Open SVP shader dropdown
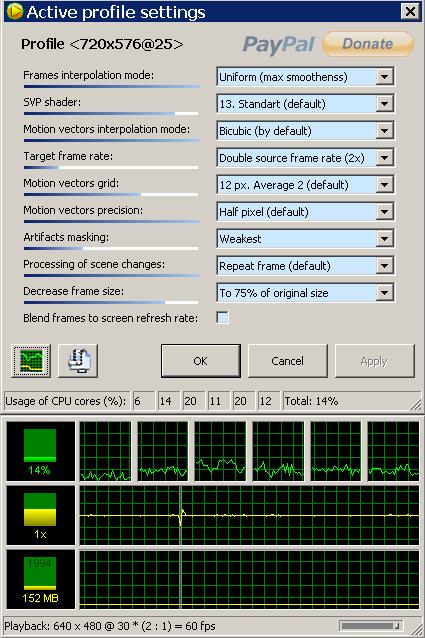Viewport: 425px width, 638px height. tap(384, 104)
